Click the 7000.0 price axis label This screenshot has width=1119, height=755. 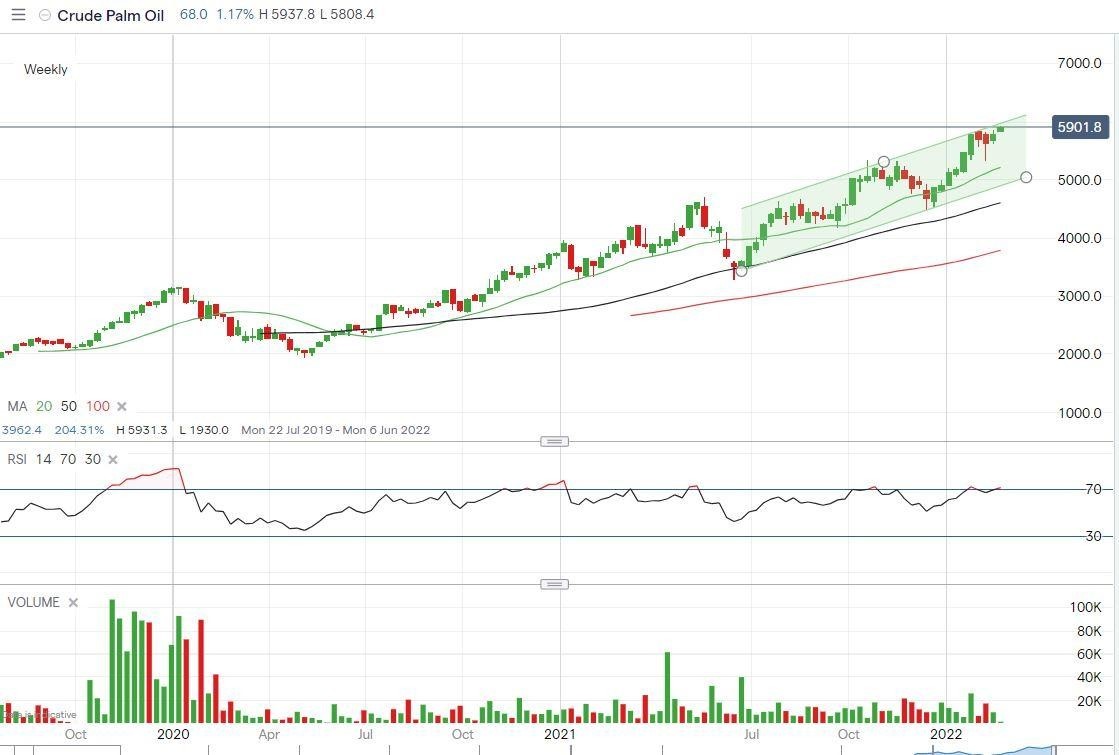(x=1079, y=63)
